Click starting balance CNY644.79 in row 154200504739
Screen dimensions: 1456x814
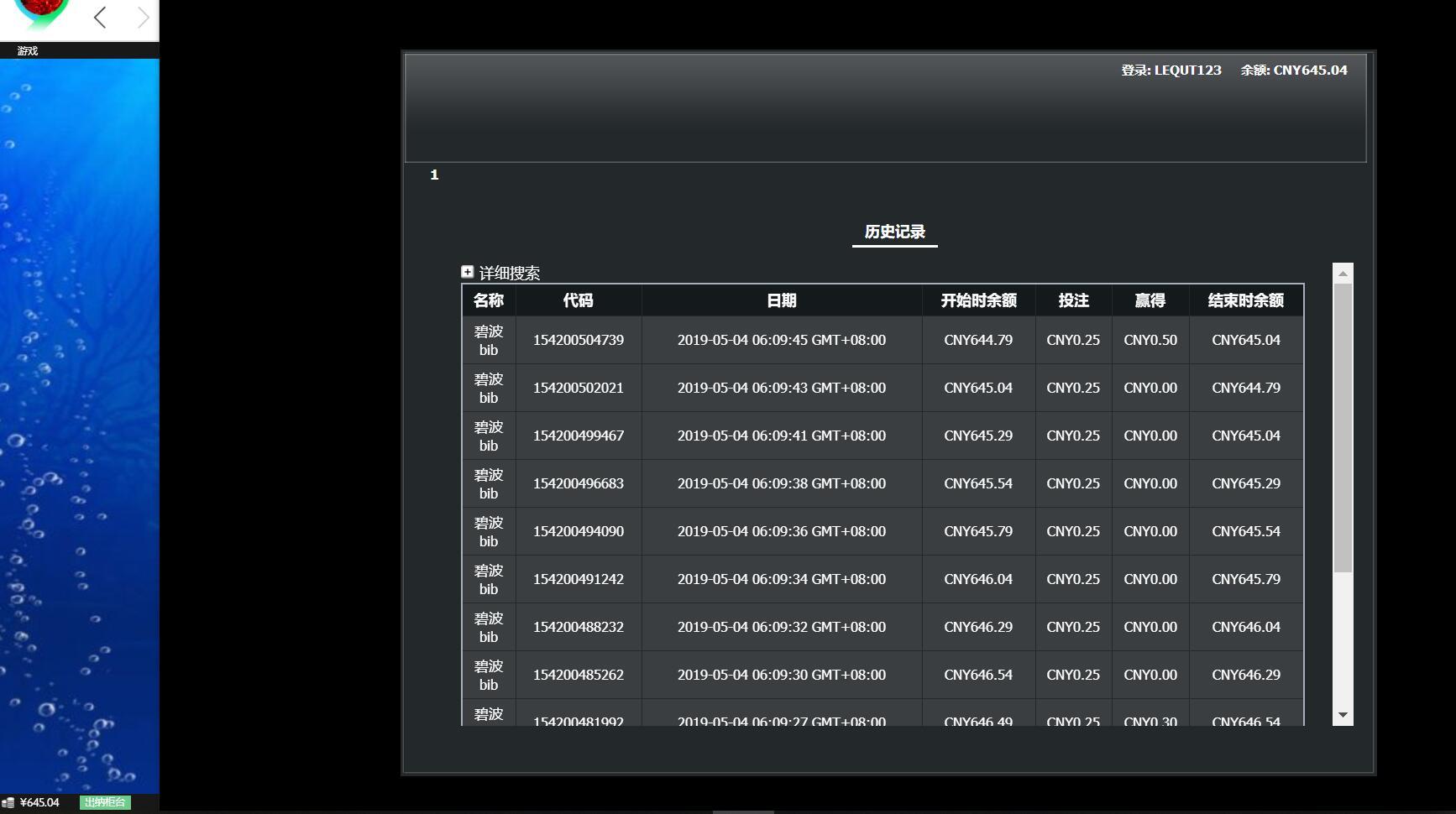[x=978, y=340]
